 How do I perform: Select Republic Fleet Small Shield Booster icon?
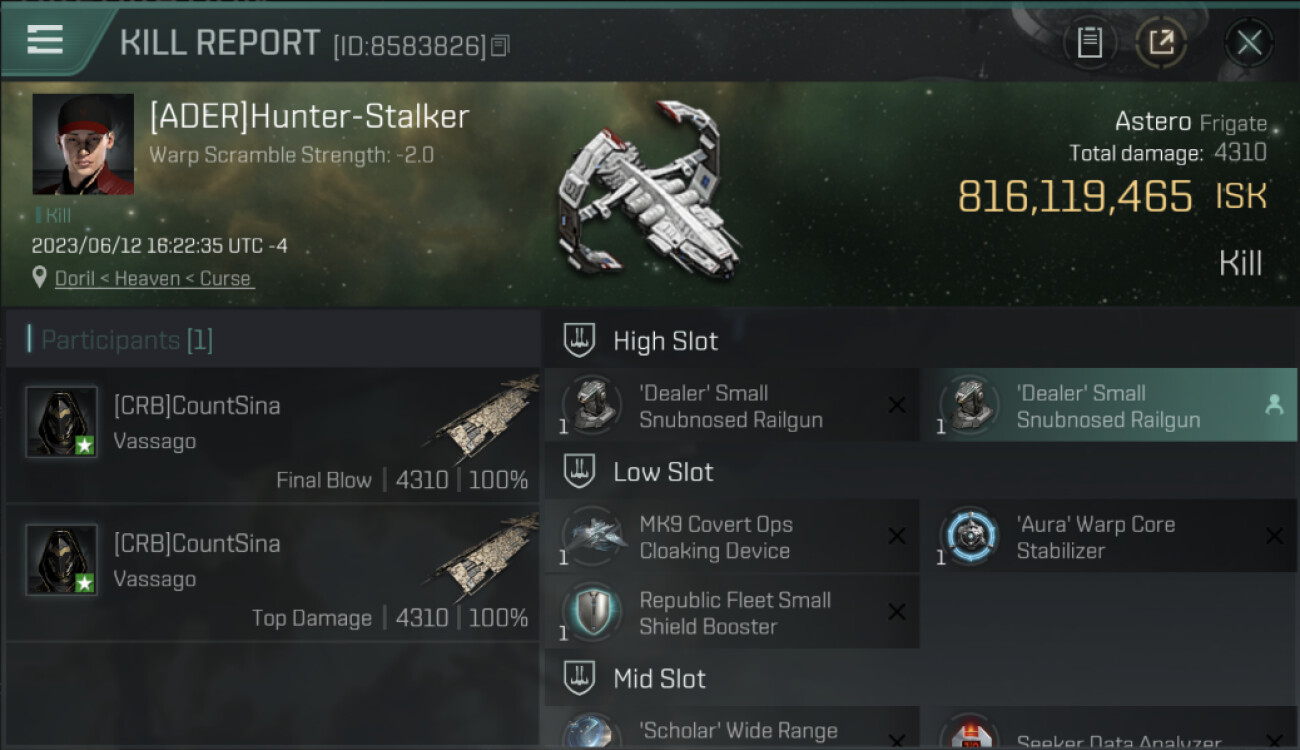(x=592, y=612)
